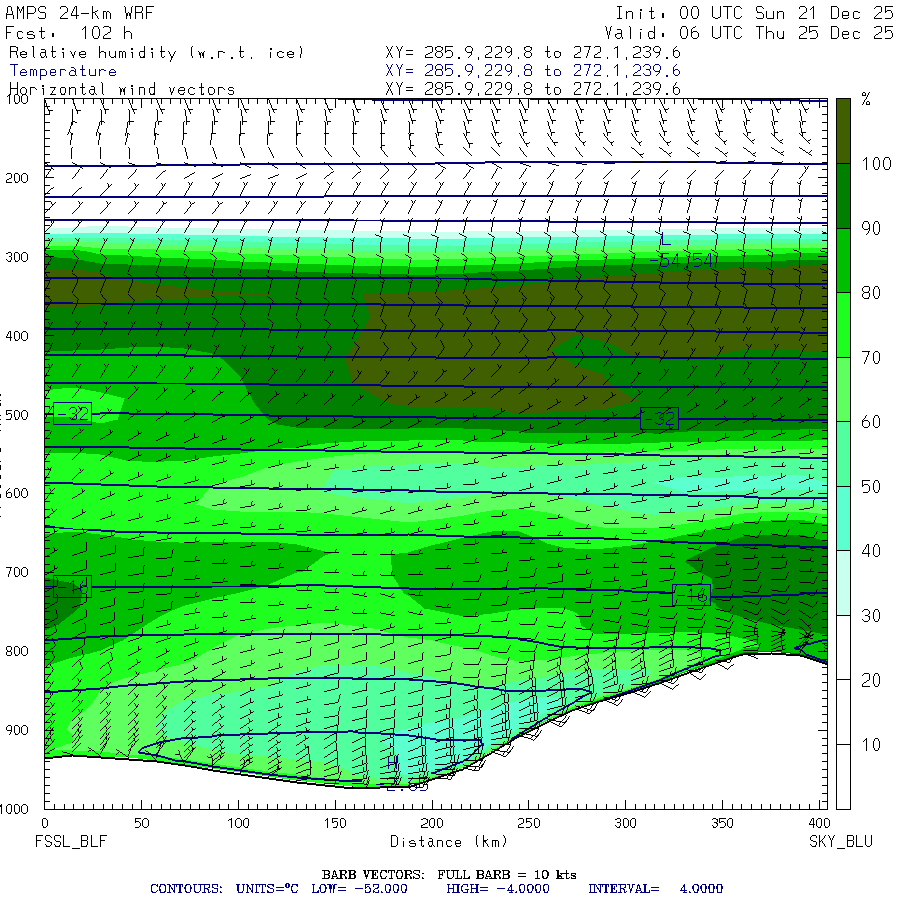The image size is (900, 900).
Task: Click the colorbar label '30'
Action: click(871, 616)
